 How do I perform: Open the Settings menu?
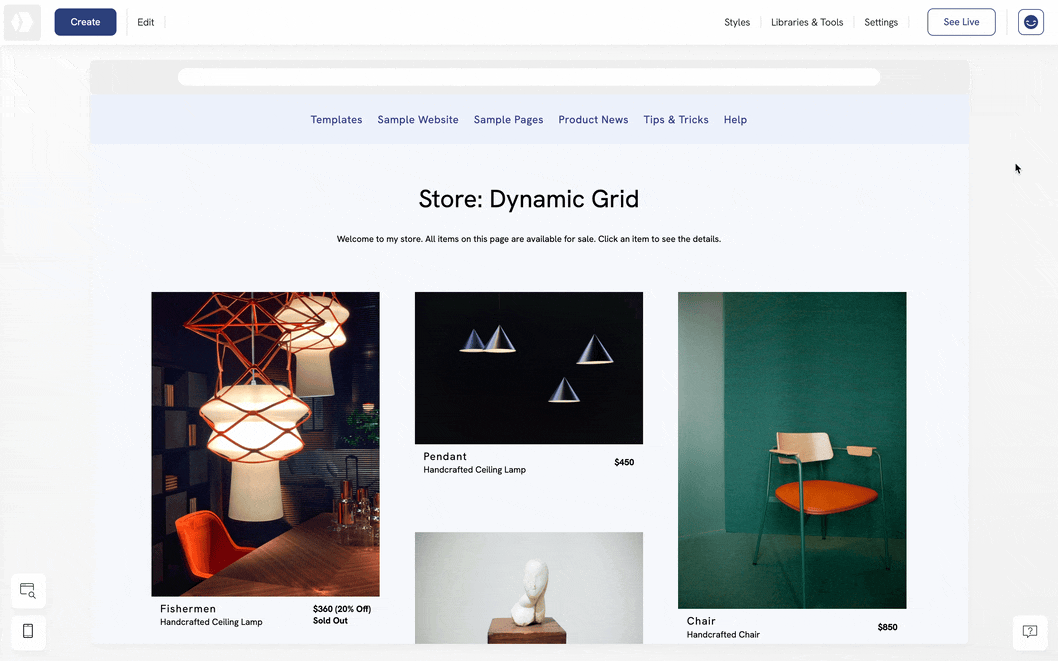[881, 22]
